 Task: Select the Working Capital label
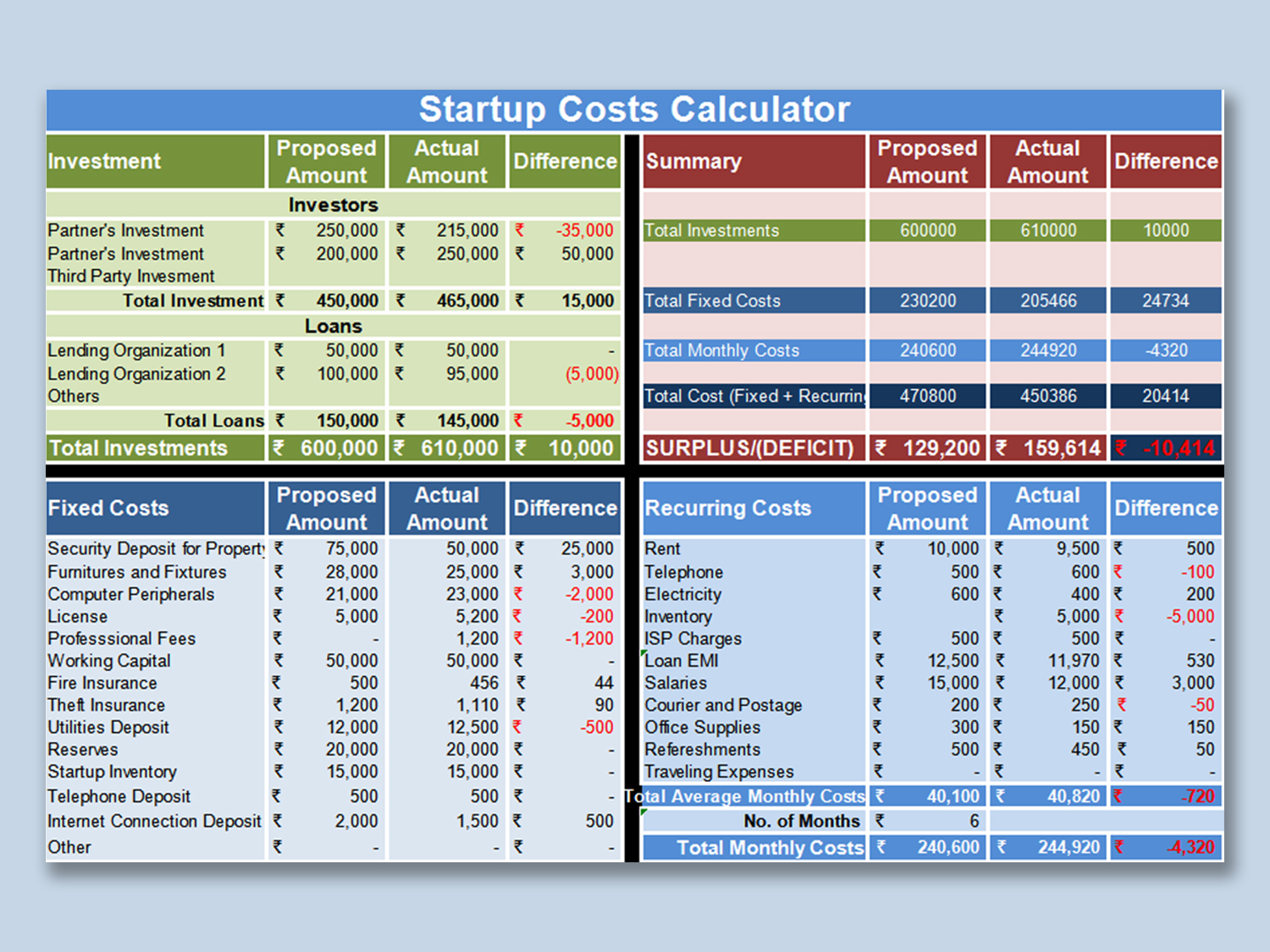[109, 660]
